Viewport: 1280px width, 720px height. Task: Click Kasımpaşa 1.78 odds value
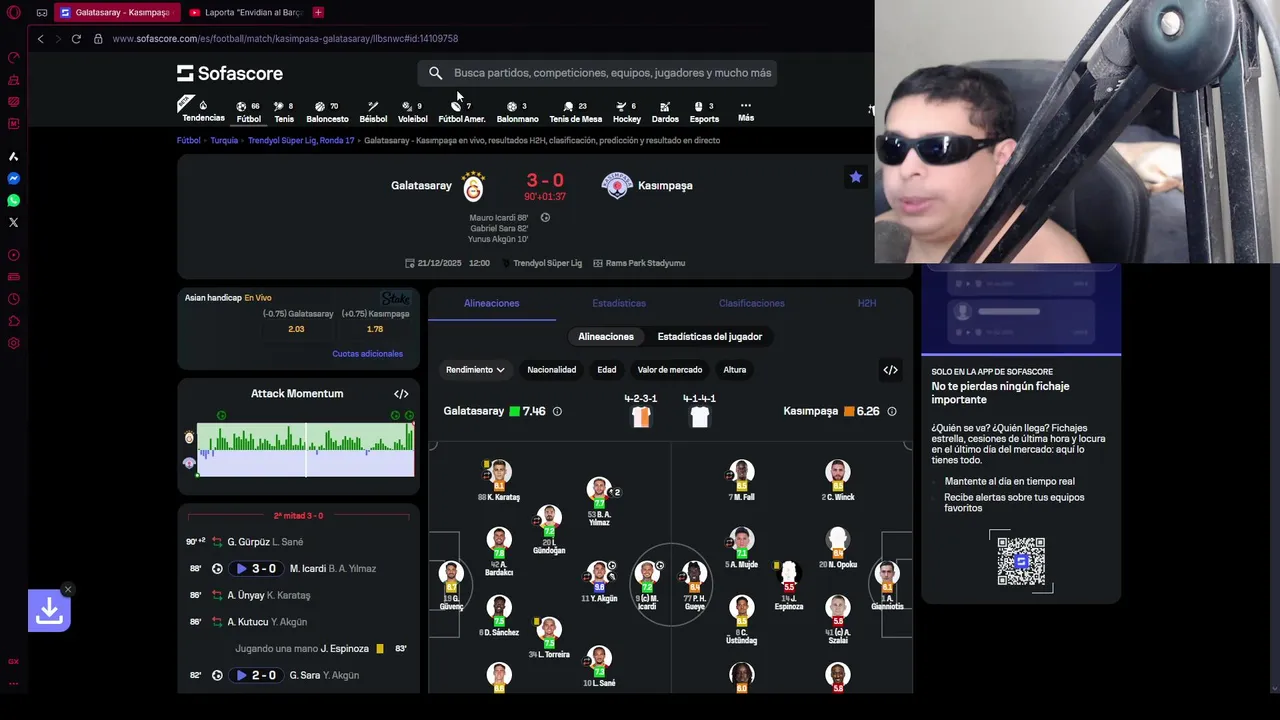375,329
